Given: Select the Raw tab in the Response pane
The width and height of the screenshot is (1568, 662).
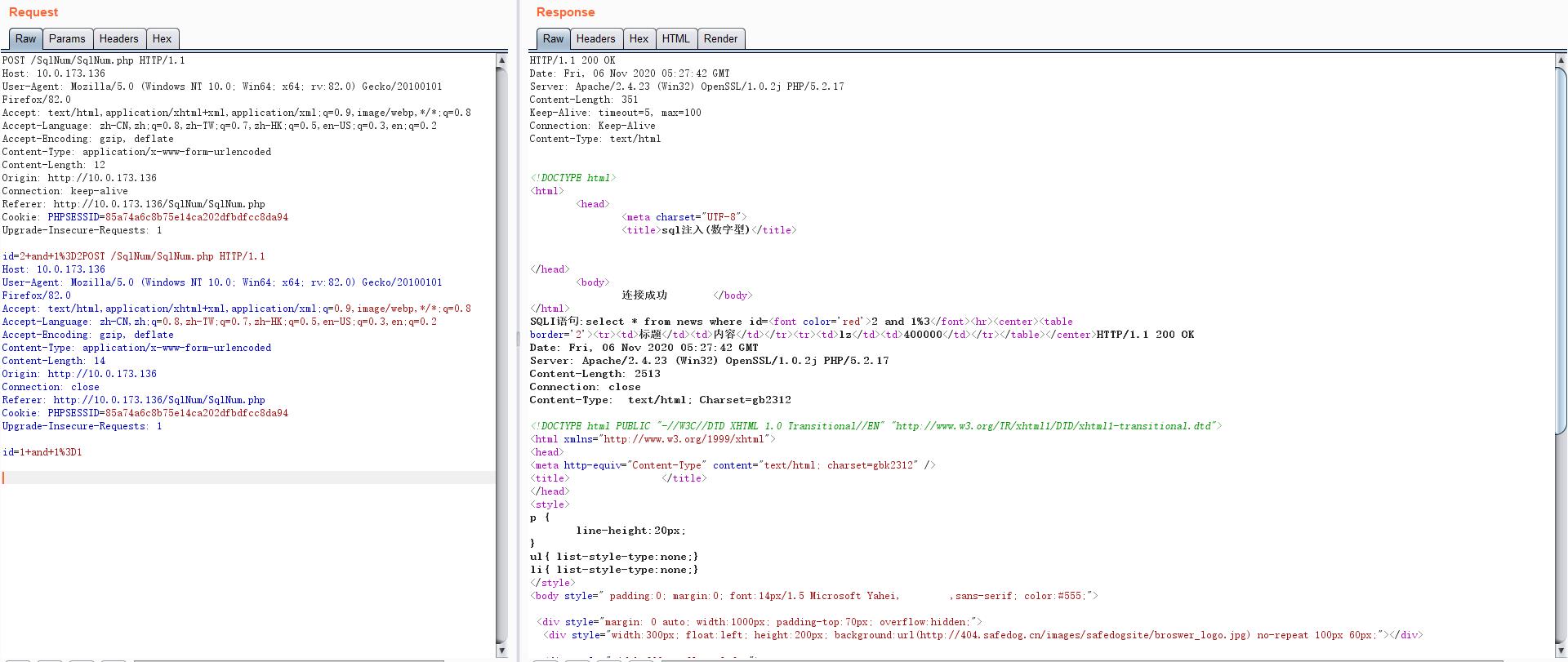Looking at the screenshot, I should pyautogui.click(x=553, y=38).
